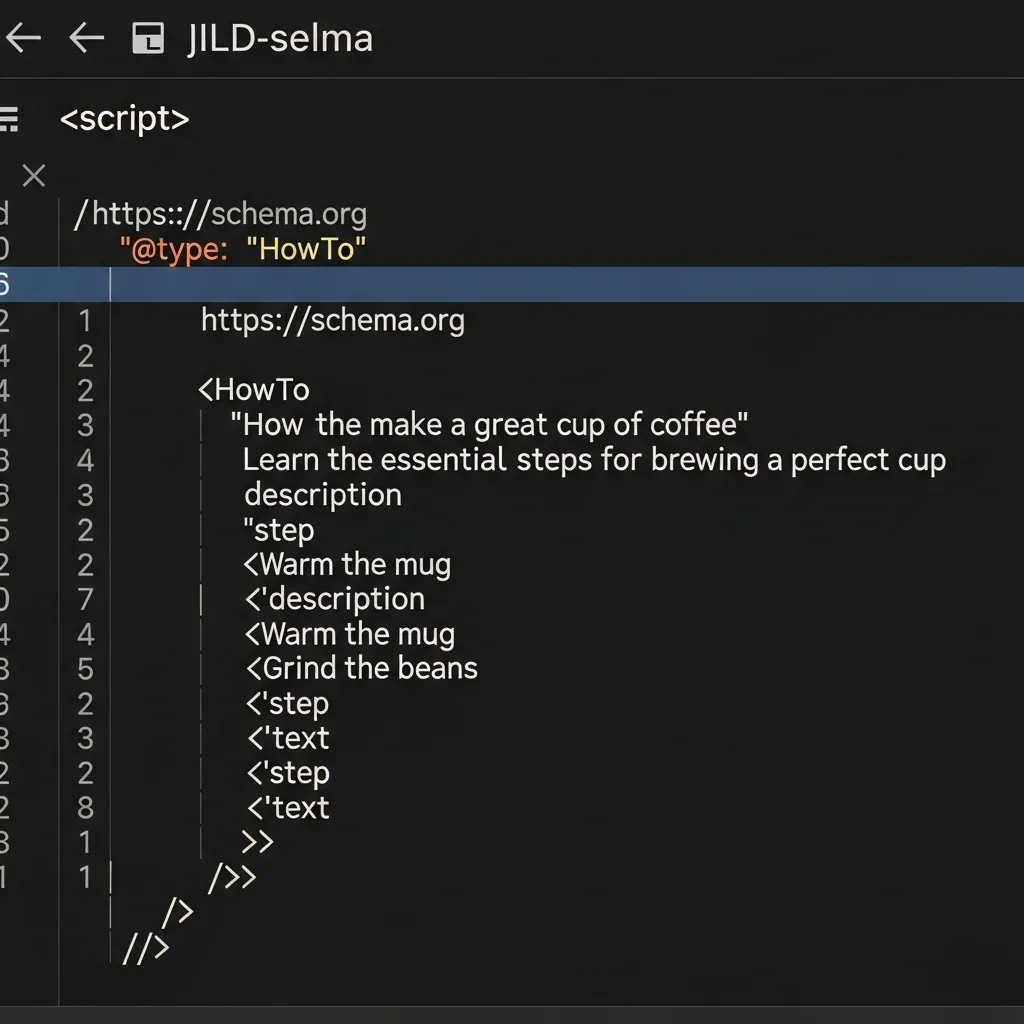1024x1024 pixels.
Task: Click the script tag header
Action: (x=124, y=119)
